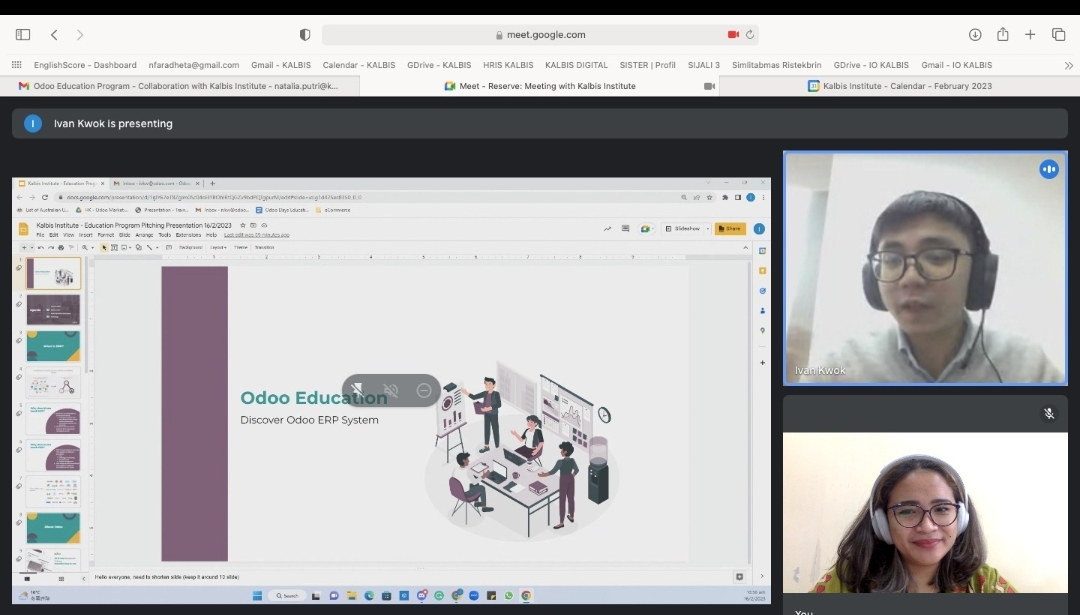Open the SISTER | Profil bookmark
Screen dimensions: 1080x615
pyautogui.click(x=647, y=65)
